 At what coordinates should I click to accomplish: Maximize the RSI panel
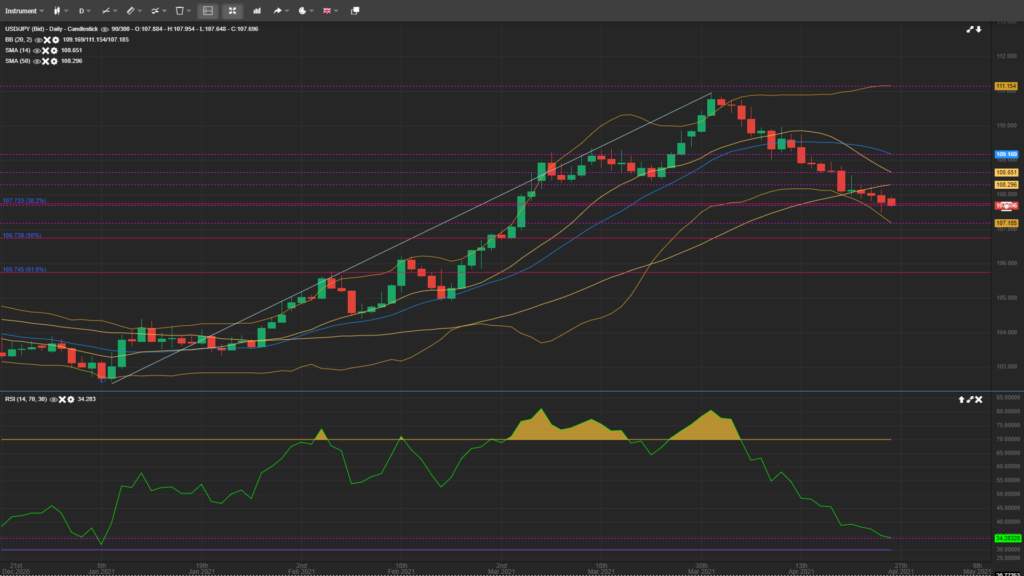pyautogui.click(x=970, y=399)
